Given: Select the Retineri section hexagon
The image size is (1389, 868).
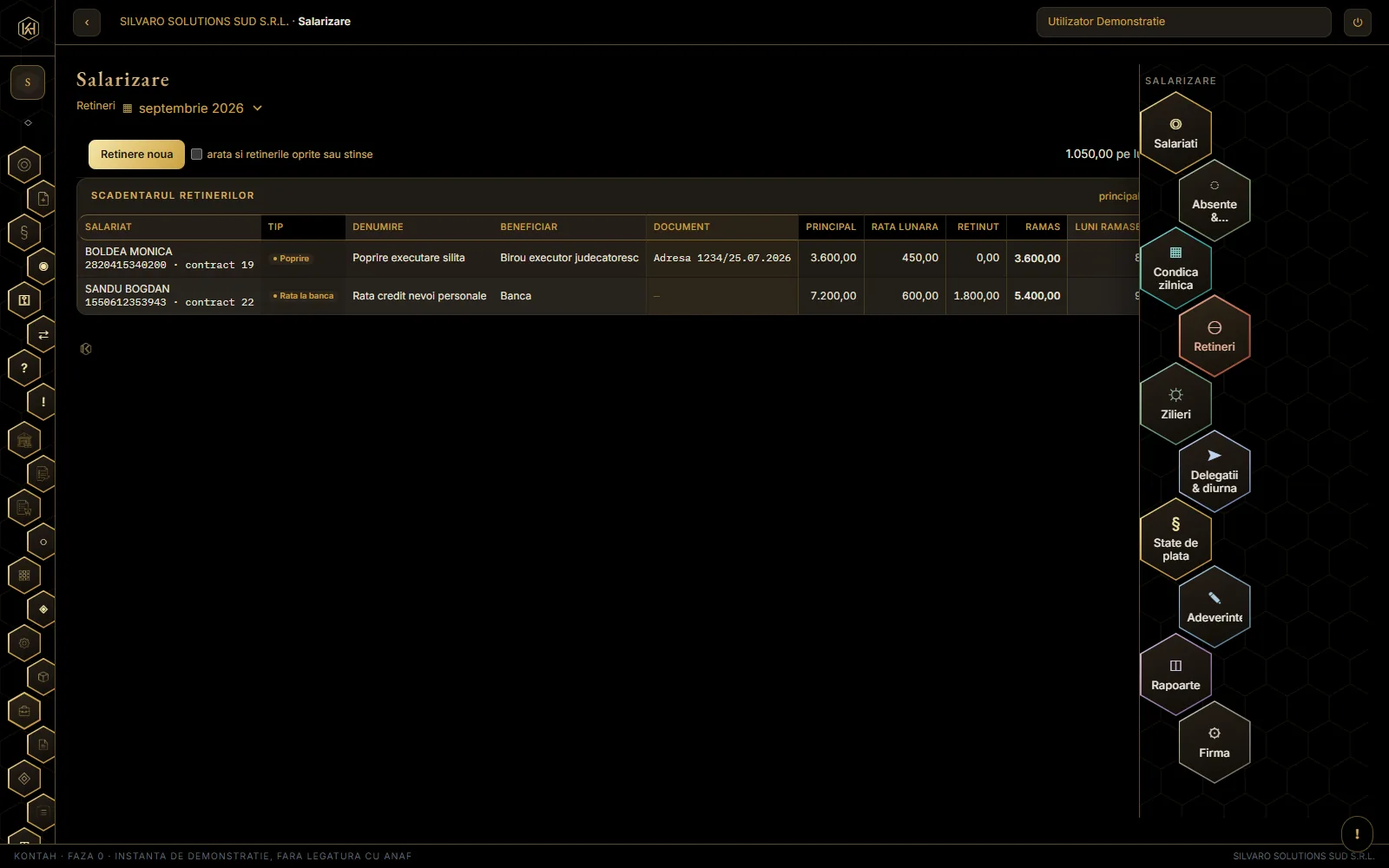Looking at the screenshot, I should pos(1215,336).
